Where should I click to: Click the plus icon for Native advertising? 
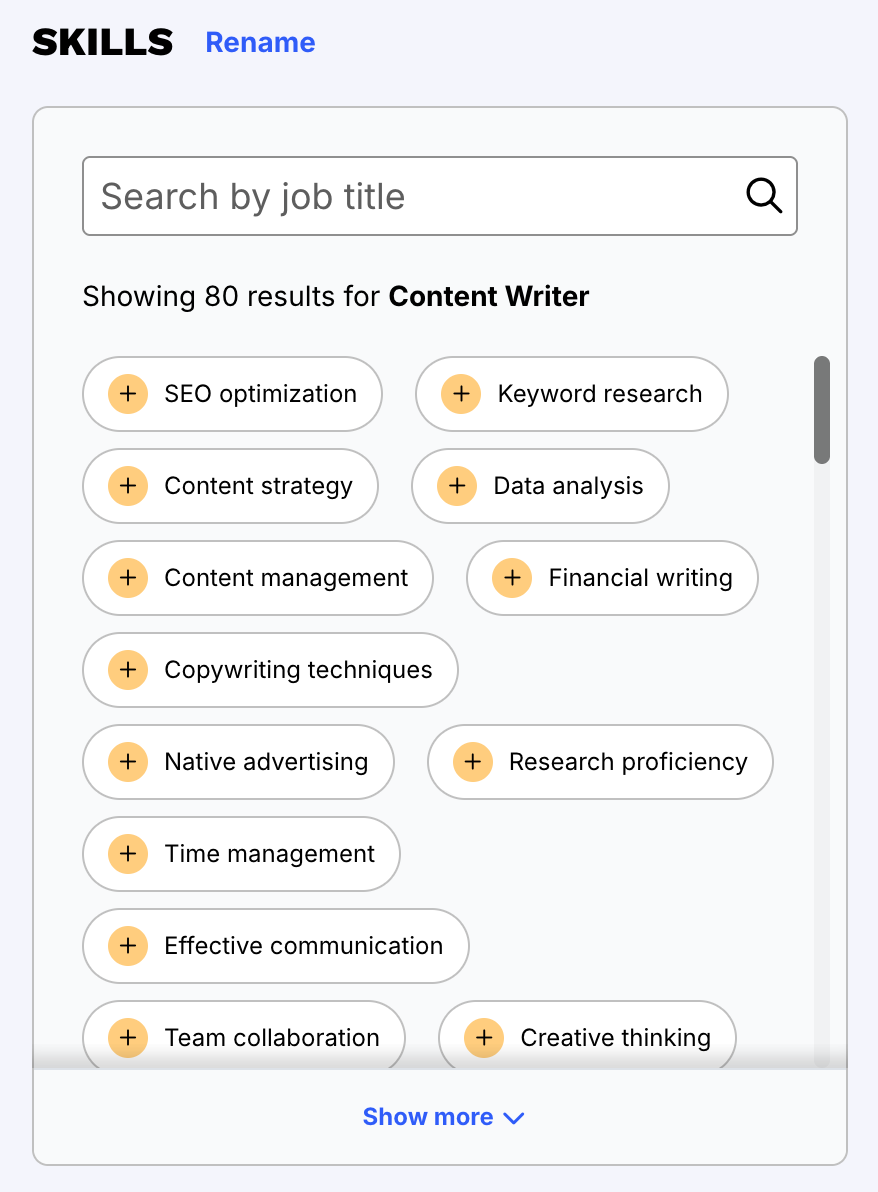[x=127, y=762]
